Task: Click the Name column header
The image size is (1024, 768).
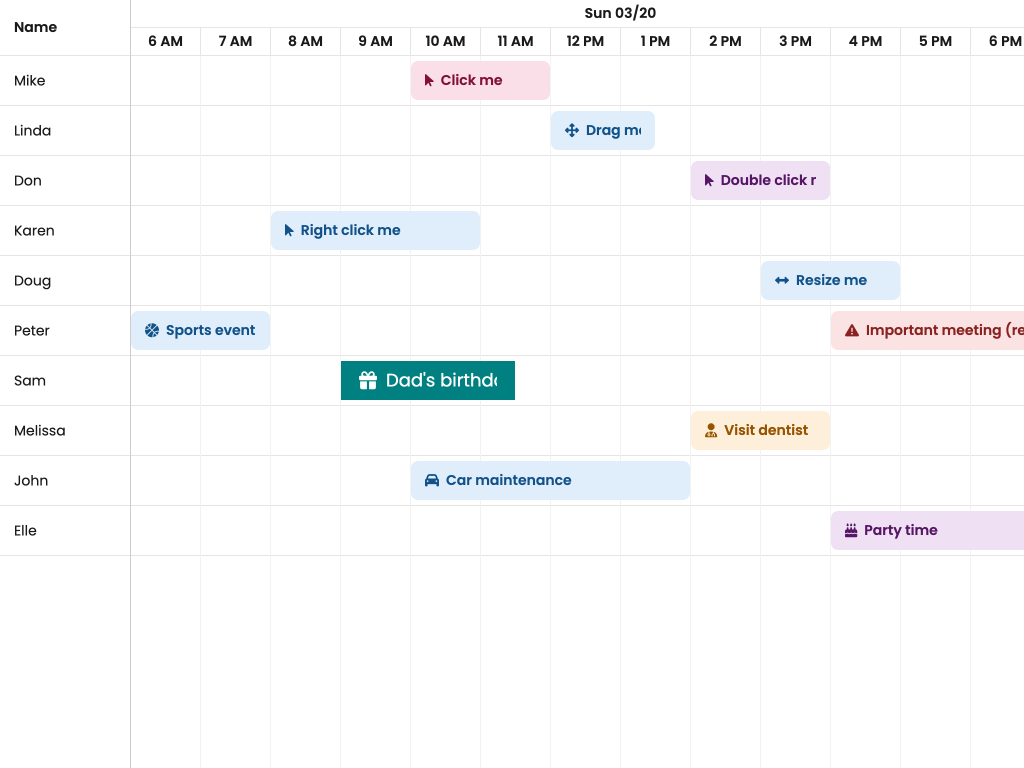Action: (x=36, y=27)
